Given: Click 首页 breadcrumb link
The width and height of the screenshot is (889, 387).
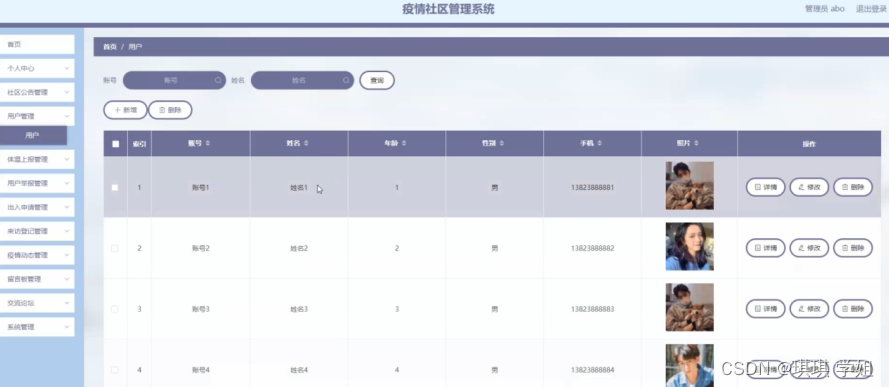Looking at the screenshot, I should coord(109,47).
